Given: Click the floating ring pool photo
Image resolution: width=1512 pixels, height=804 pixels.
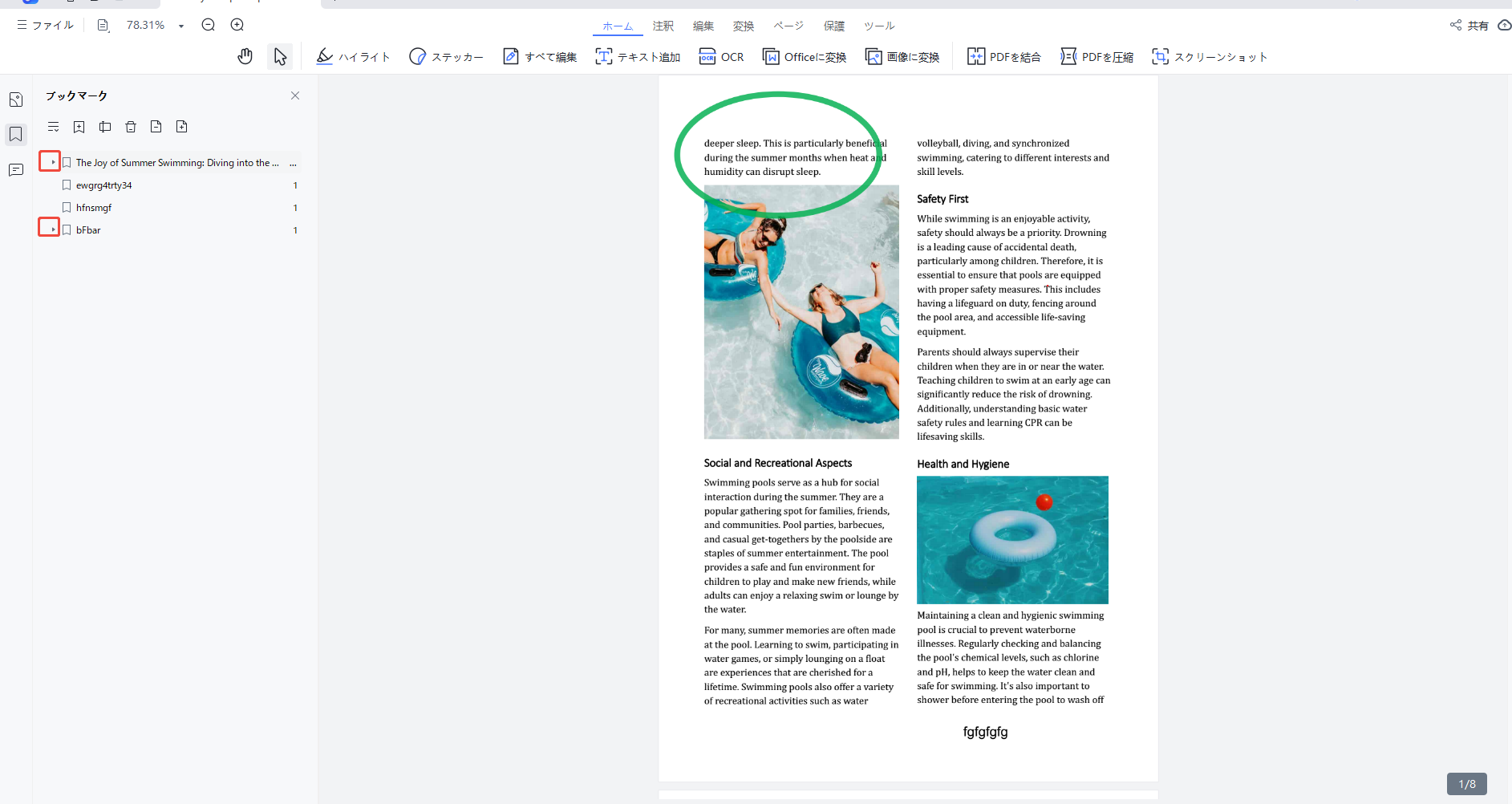Looking at the screenshot, I should (x=1012, y=540).
